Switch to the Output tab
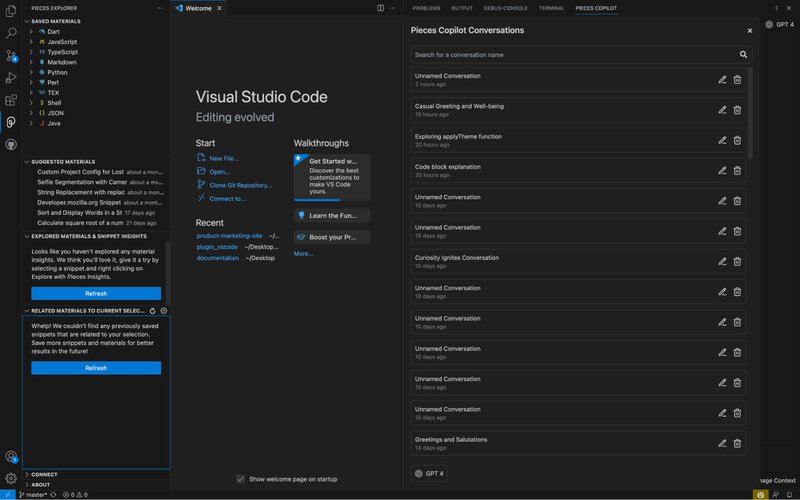 point(462,8)
